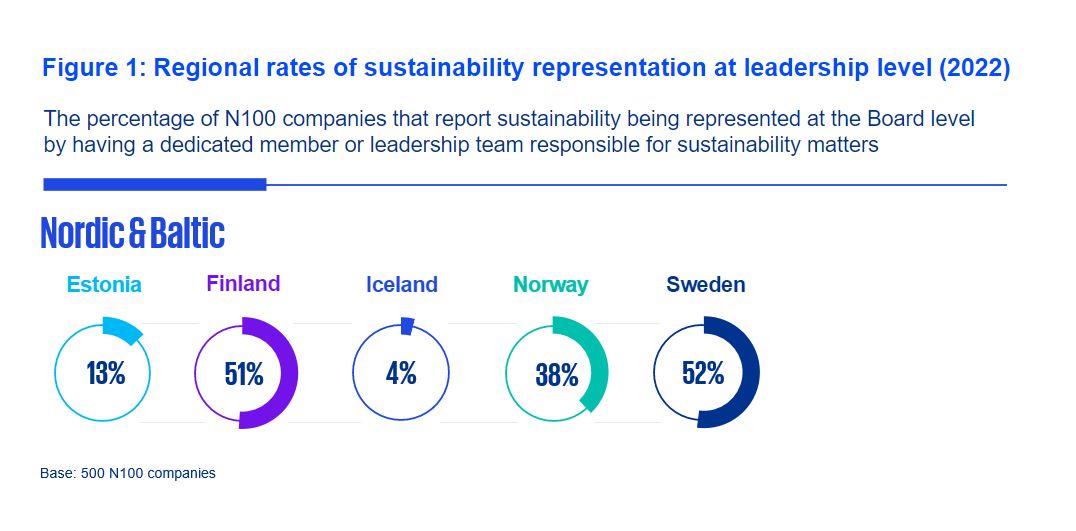Click the 4% value in Iceland's chart
The height and width of the screenshot is (531, 1076).
coord(401,373)
